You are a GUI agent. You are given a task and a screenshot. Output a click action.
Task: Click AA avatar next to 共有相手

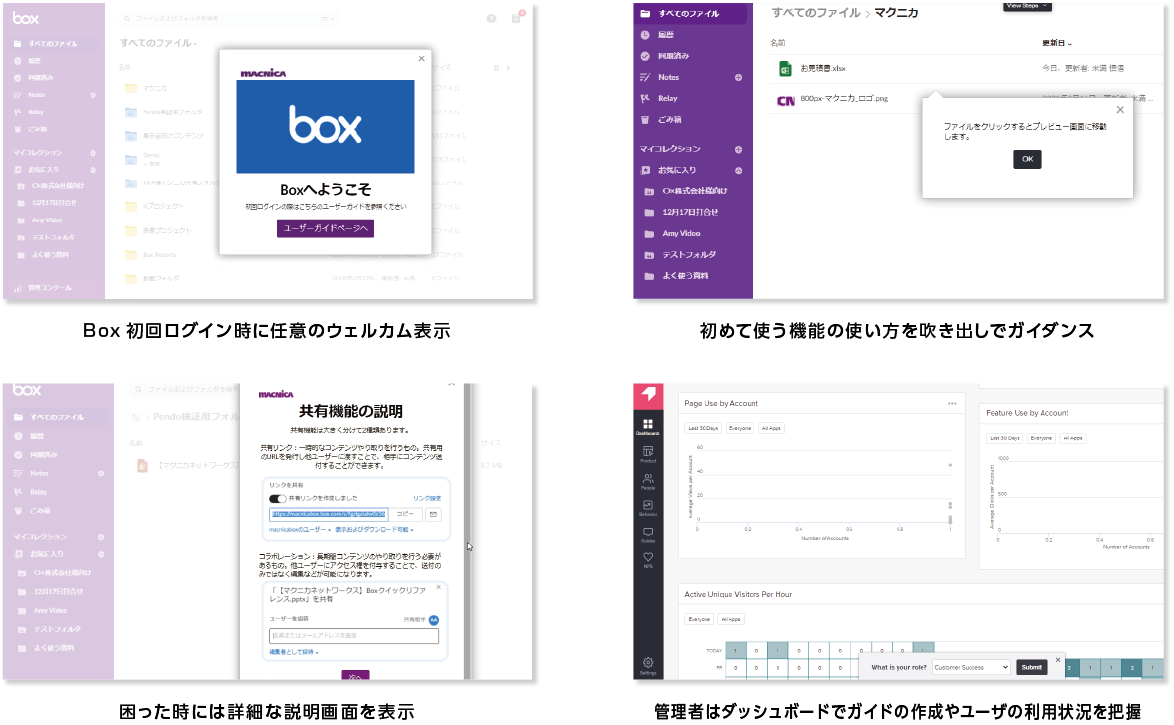pos(434,620)
